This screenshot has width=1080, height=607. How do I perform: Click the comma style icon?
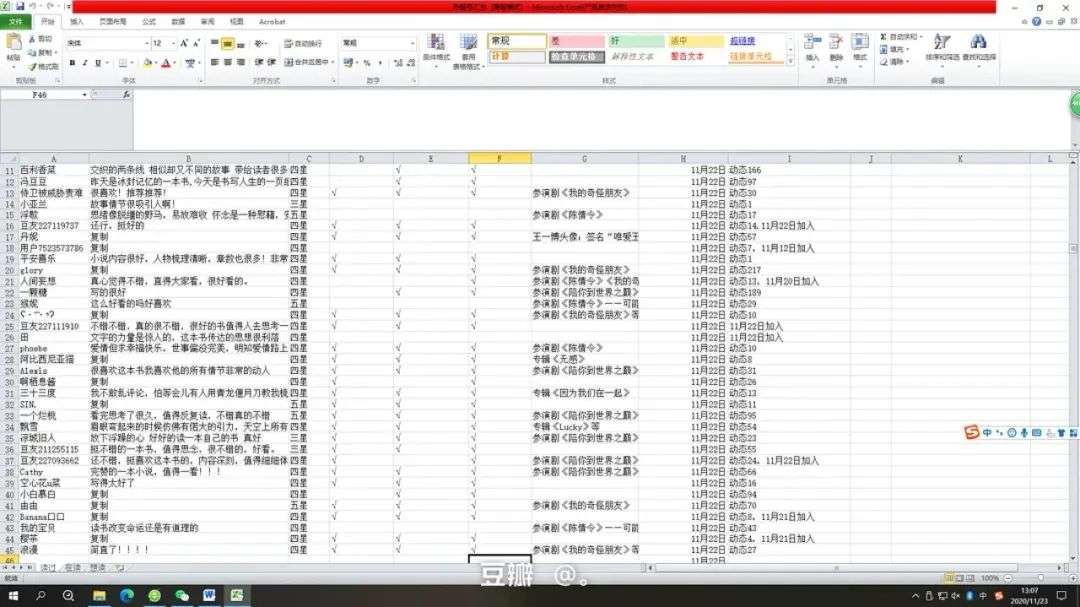coord(380,63)
